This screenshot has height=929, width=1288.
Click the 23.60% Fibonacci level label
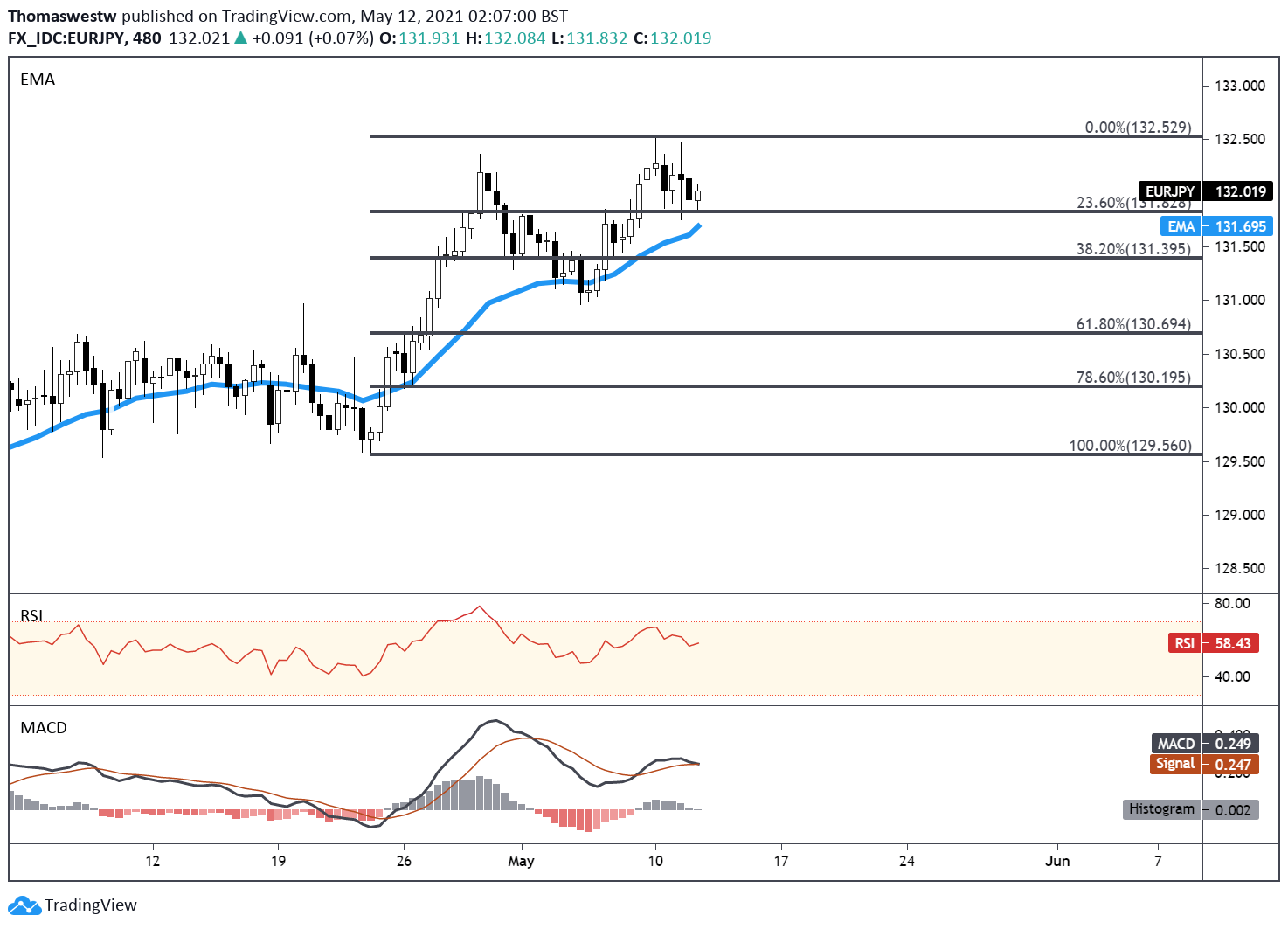click(1133, 203)
